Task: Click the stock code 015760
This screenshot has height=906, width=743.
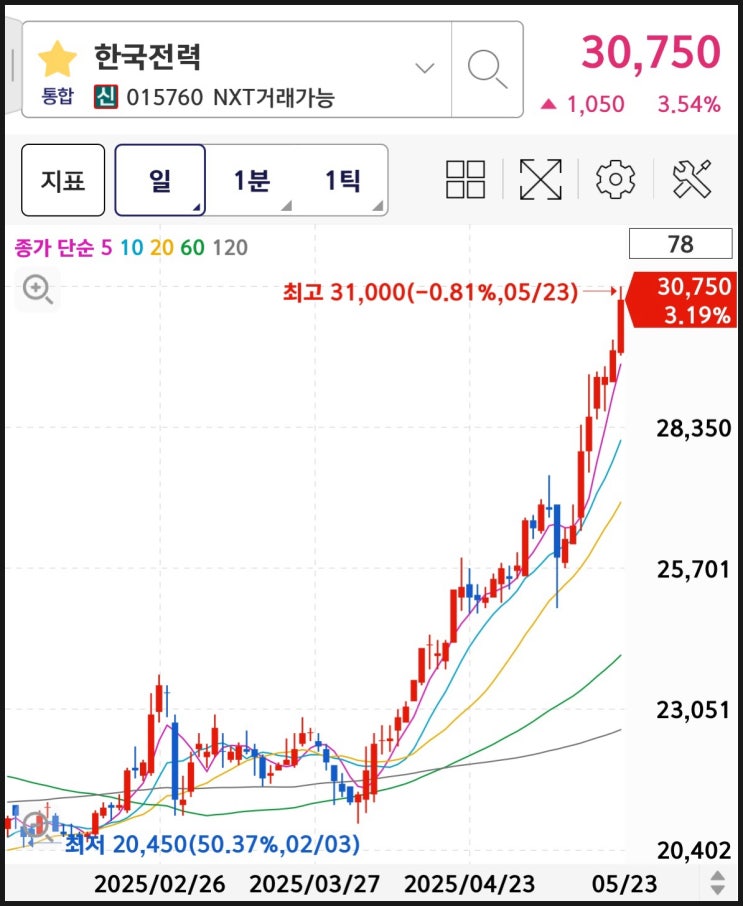Action: pyautogui.click(x=165, y=98)
